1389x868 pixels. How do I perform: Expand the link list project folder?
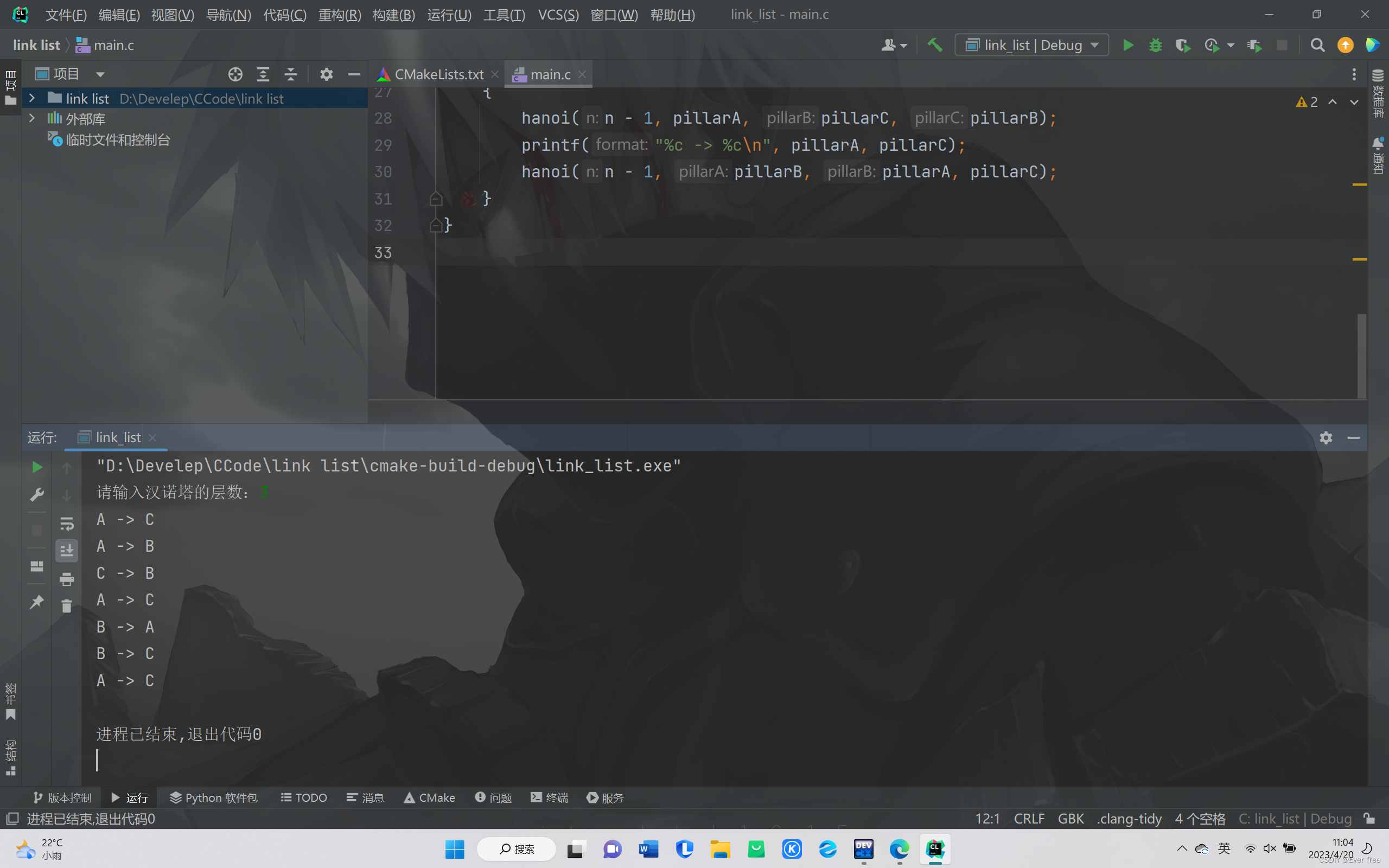coord(32,98)
